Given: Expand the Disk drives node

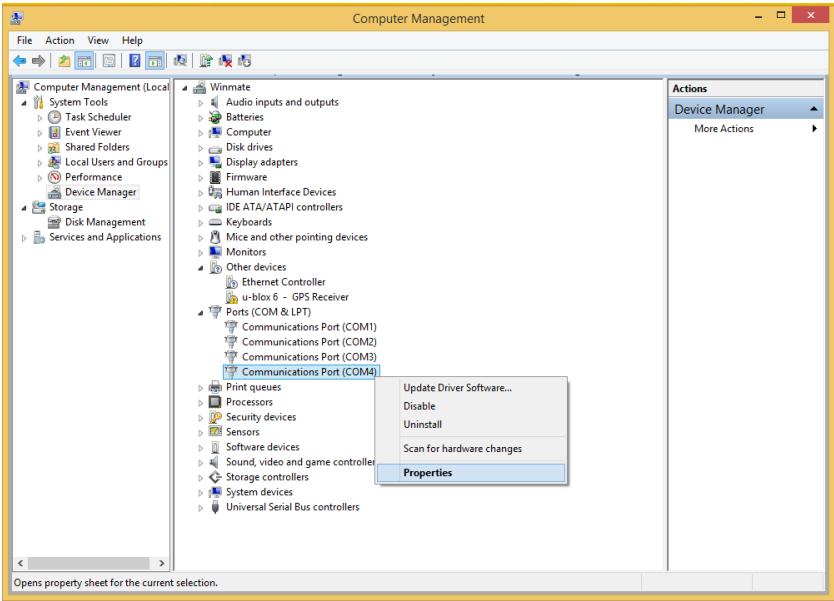Looking at the screenshot, I should click(x=201, y=148).
